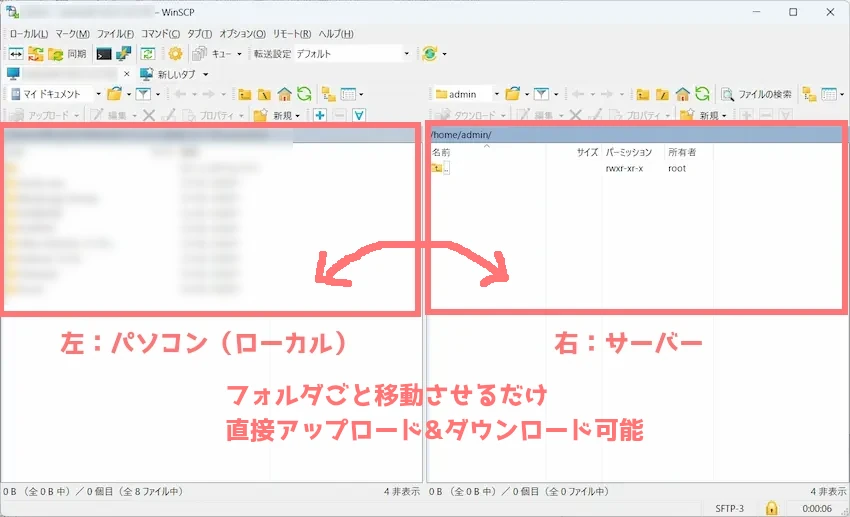Screen dimensions: 850x517
Task: Click the globe session refresh icon
Action: click(x=429, y=54)
